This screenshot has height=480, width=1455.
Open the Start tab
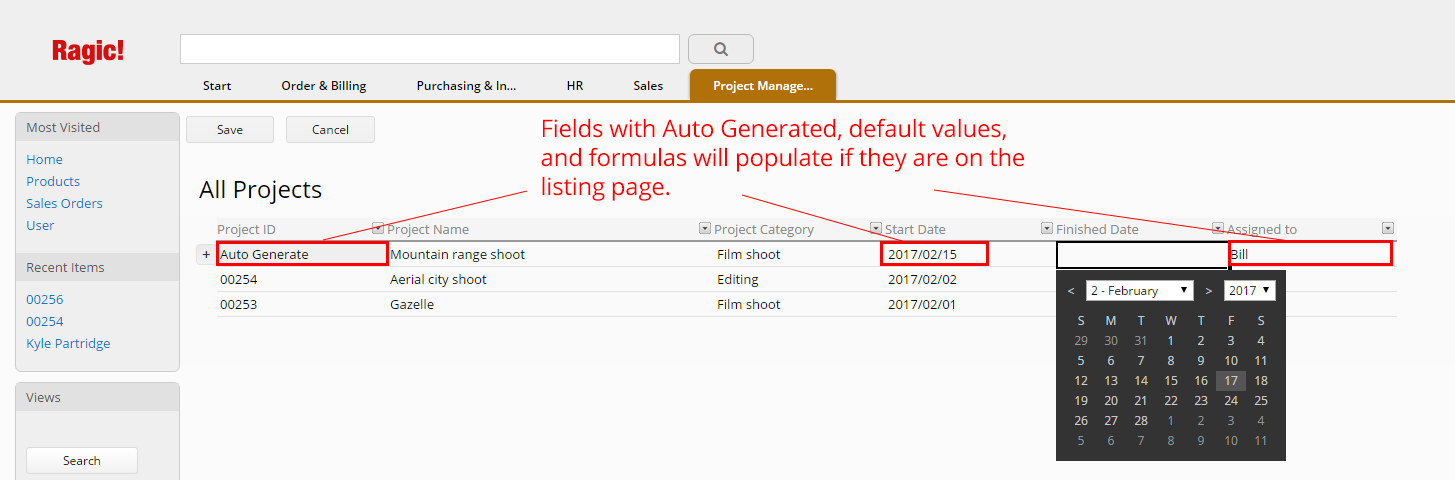click(217, 86)
